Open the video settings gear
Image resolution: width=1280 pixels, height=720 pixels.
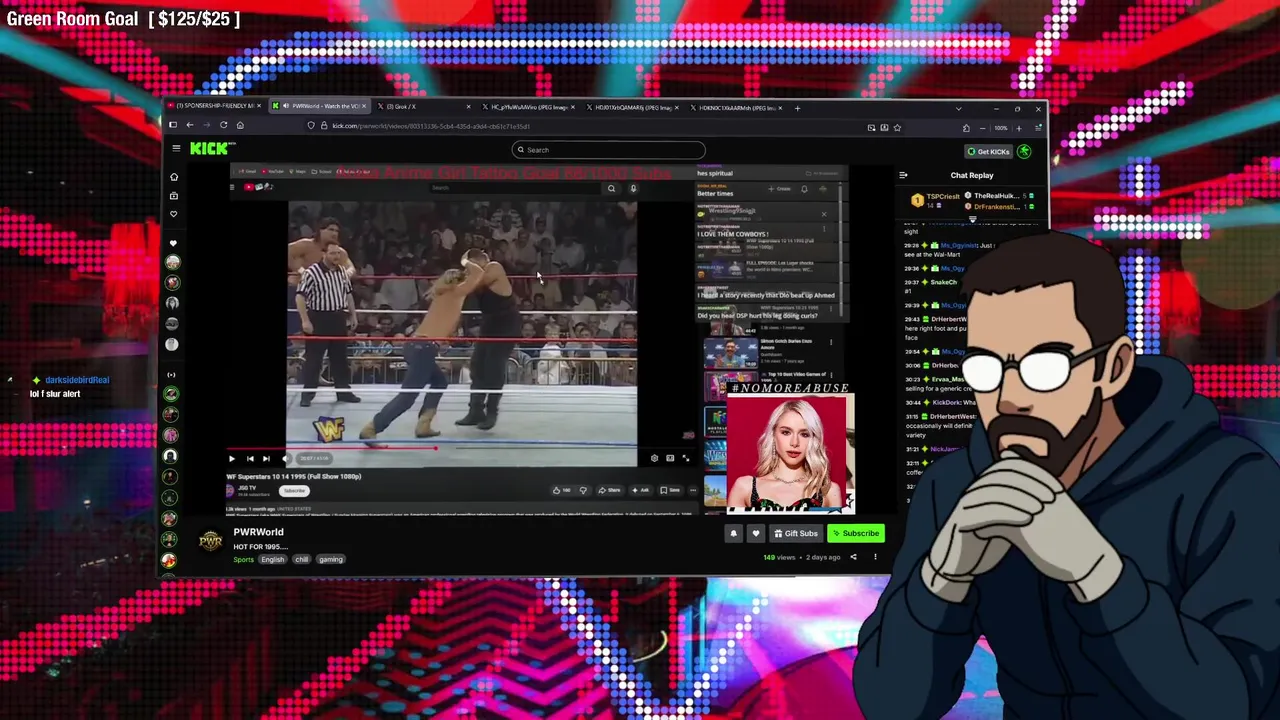click(x=654, y=458)
